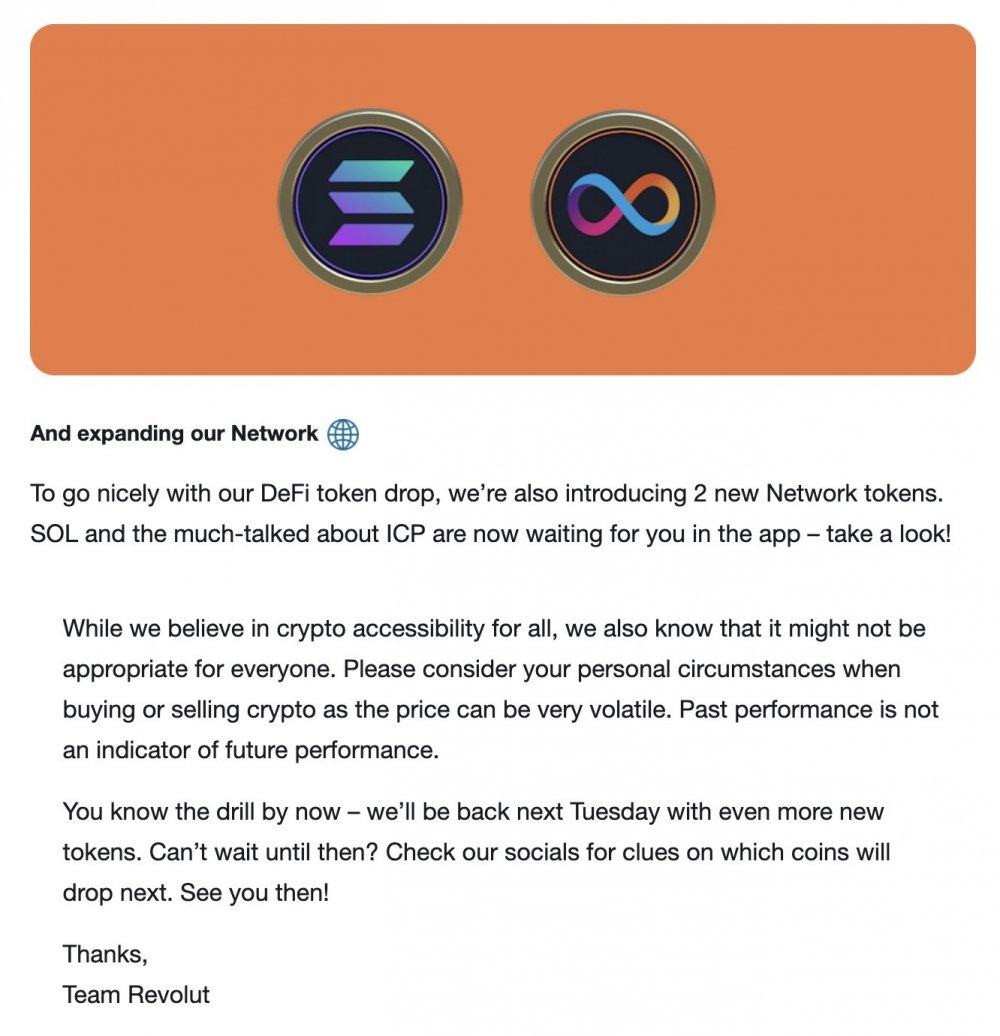Click '2 new Network tokens' phrase
The width and height of the screenshot is (1000, 1036).
tap(818, 494)
